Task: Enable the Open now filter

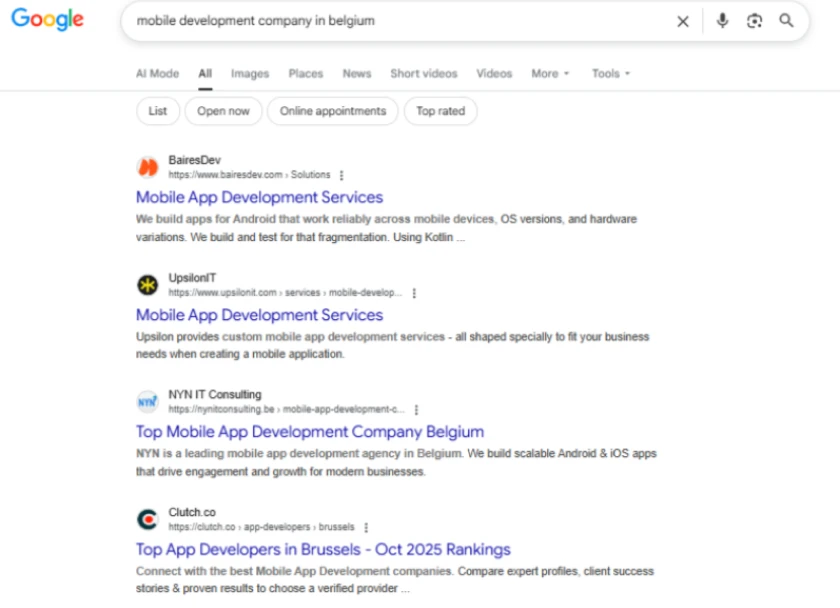Action: (x=223, y=111)
